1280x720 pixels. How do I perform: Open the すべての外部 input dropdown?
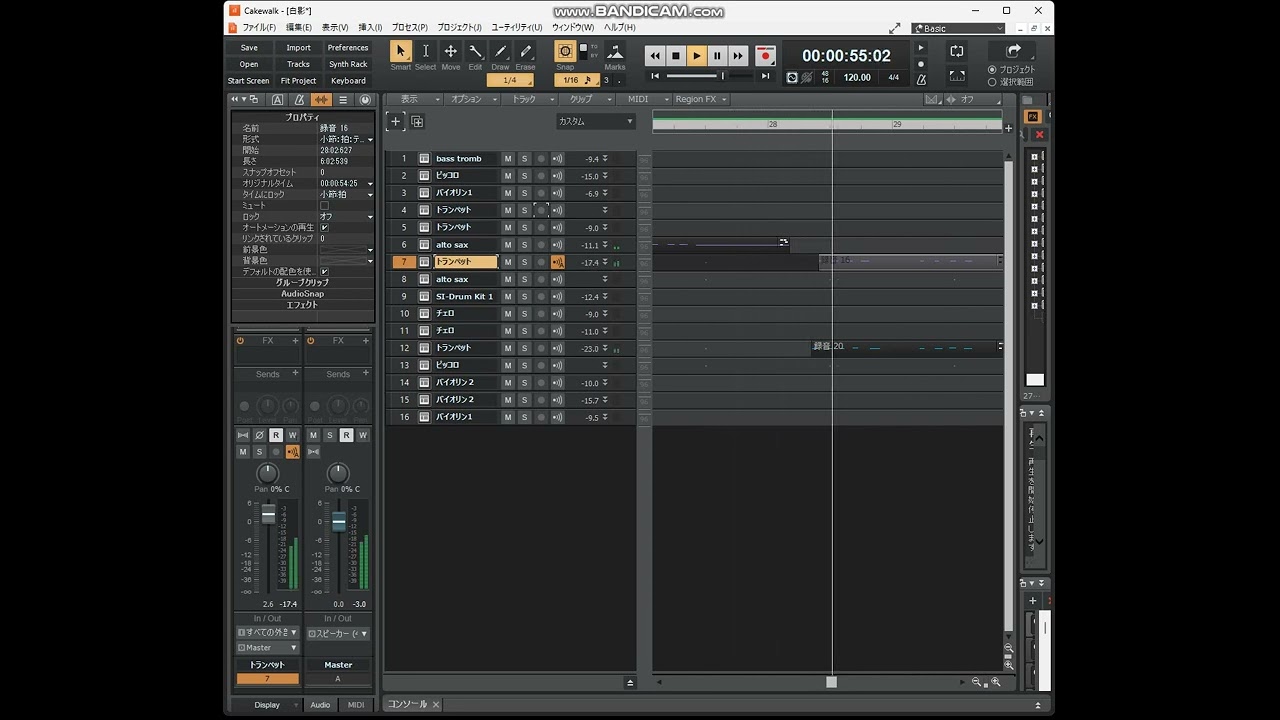[267, 633]
